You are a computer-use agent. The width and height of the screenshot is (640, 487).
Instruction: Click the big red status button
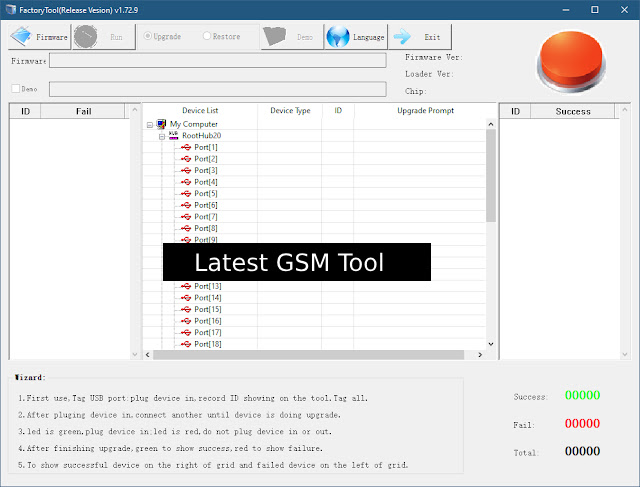coord(571,61)
